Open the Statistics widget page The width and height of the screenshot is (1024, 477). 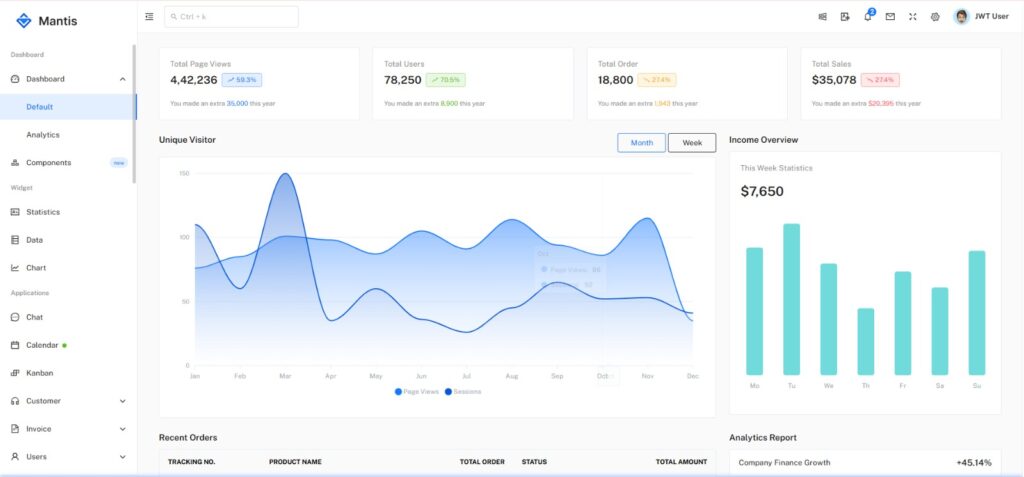(43, 212)
